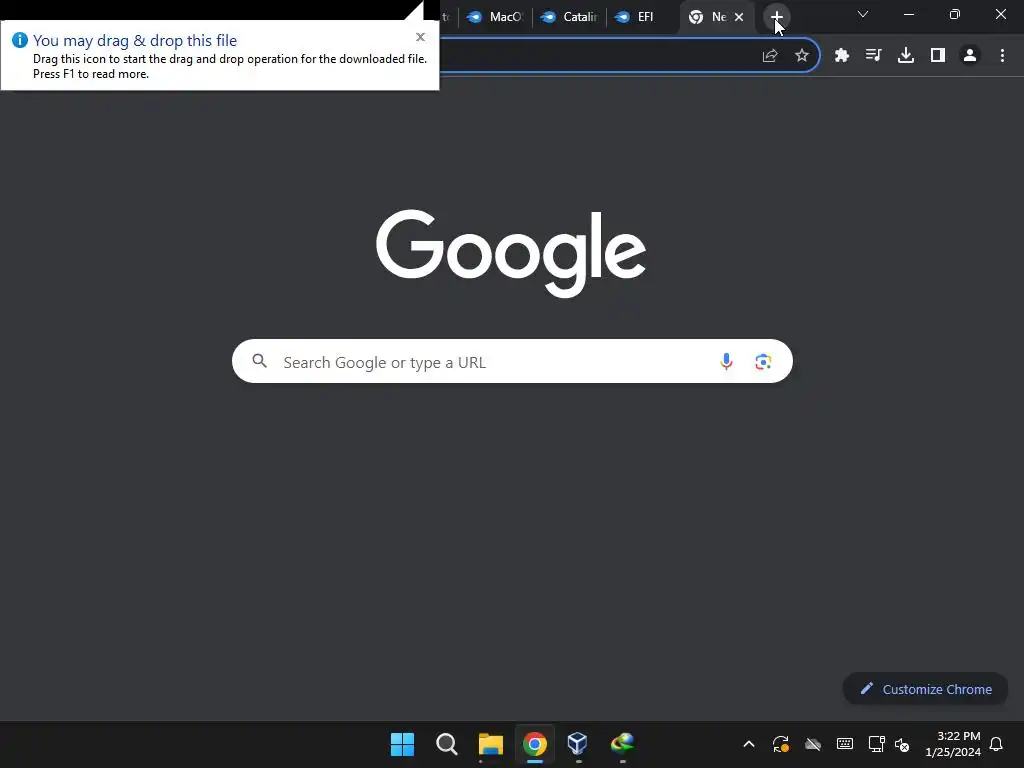Close the New Tab tab
1024x768 pixels.
click(739, 17)
